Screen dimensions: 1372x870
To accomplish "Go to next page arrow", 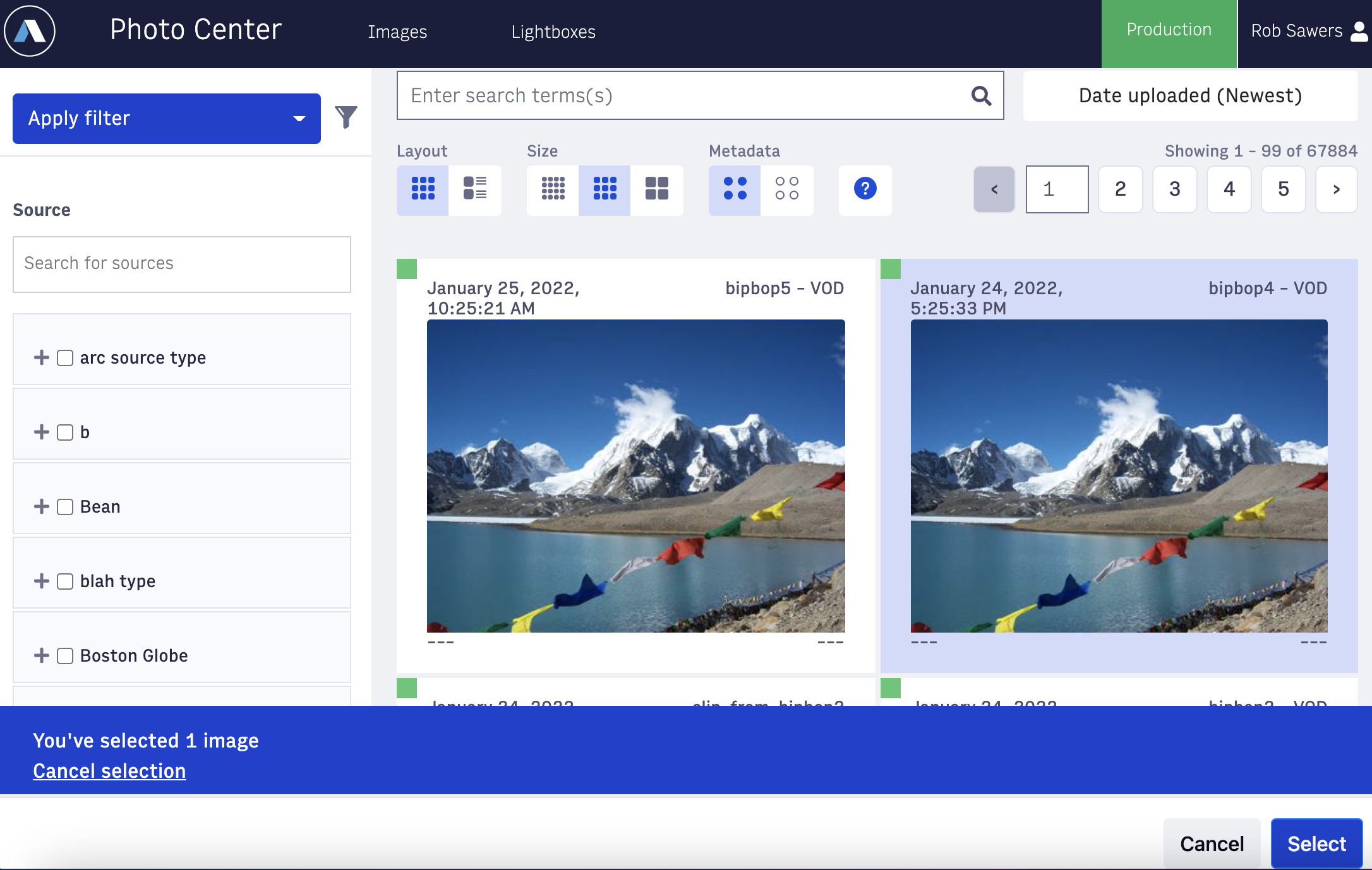I will pyautogui.click(x=1337, y=189).
